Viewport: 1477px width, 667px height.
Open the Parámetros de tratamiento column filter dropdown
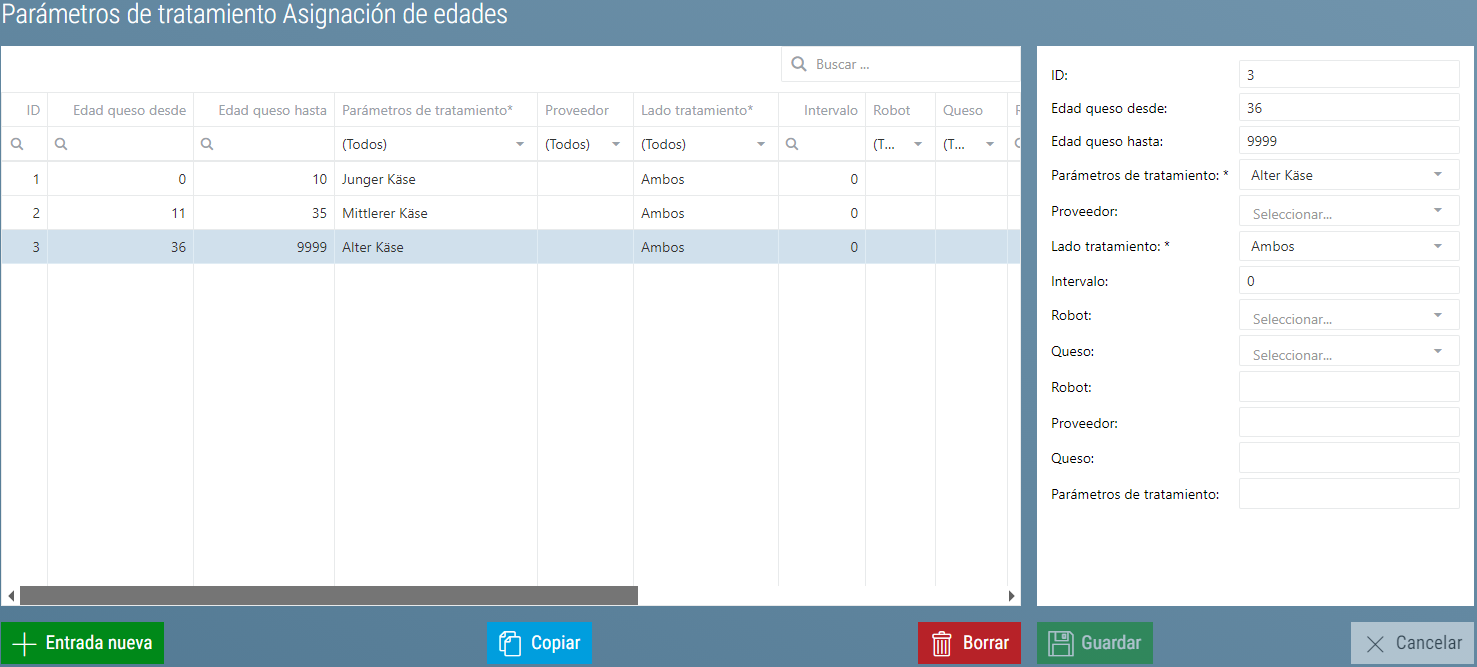(x=520, y=144)
